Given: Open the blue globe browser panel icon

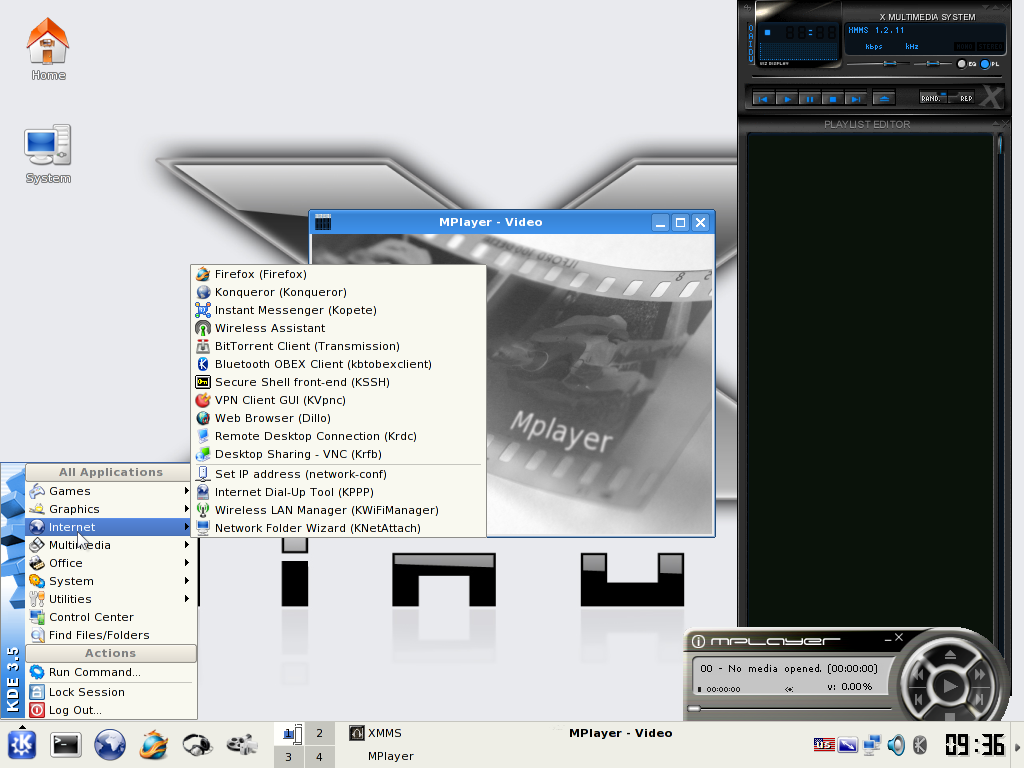Looking at the screenshot, I should point(110,744).
